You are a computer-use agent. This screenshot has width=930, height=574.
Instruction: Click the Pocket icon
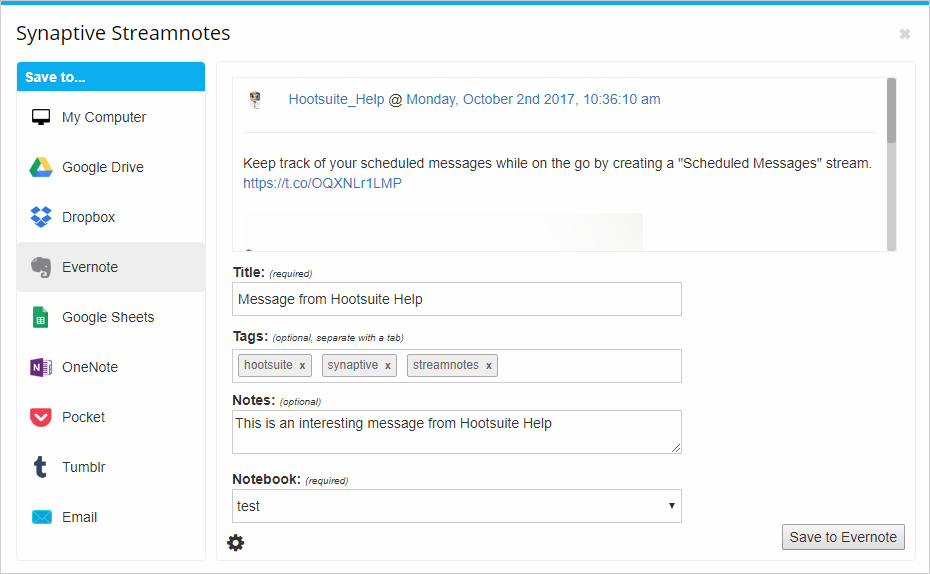click(41, 417)
